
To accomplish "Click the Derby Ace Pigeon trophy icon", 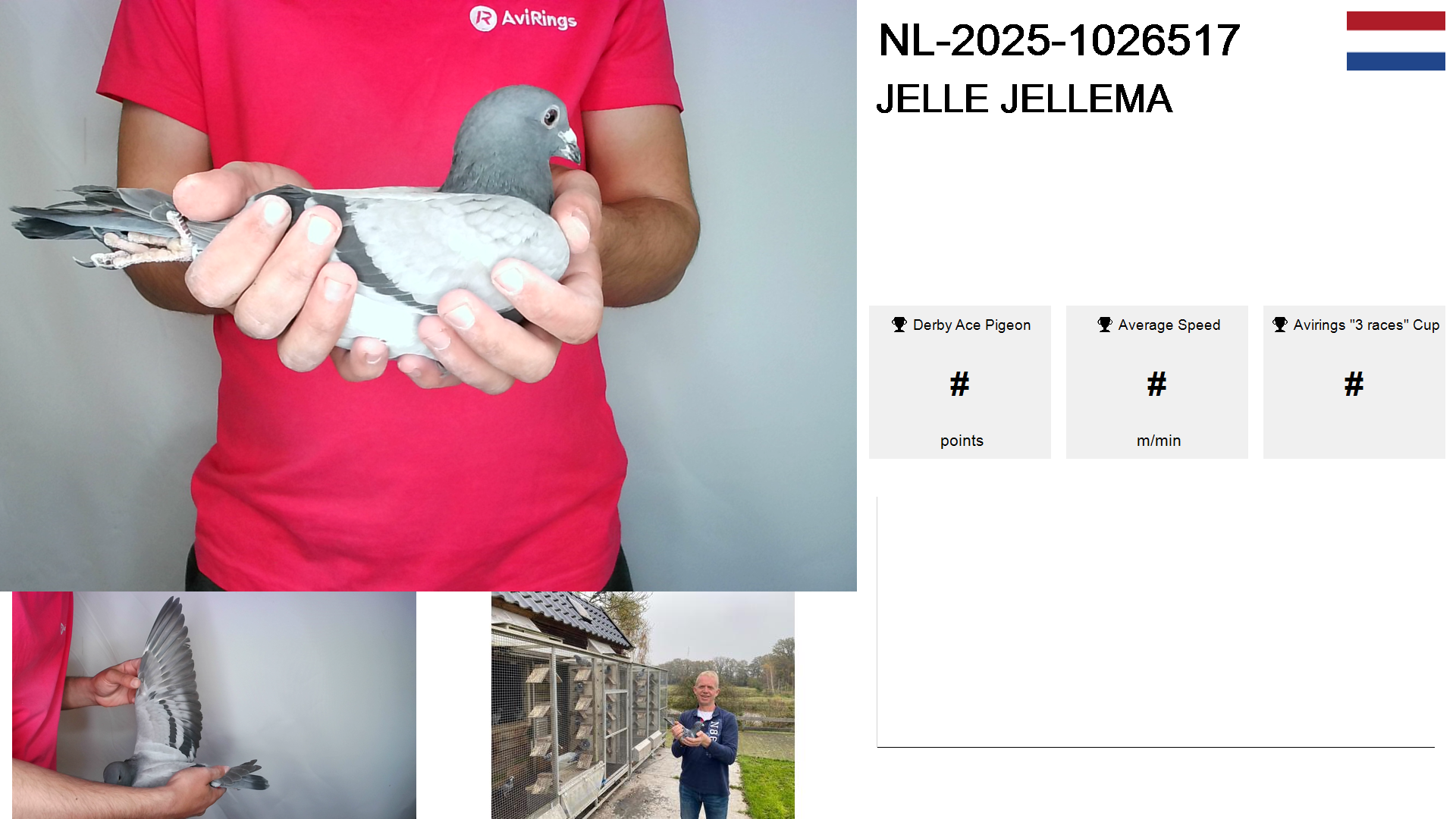I will coord(899,325).
